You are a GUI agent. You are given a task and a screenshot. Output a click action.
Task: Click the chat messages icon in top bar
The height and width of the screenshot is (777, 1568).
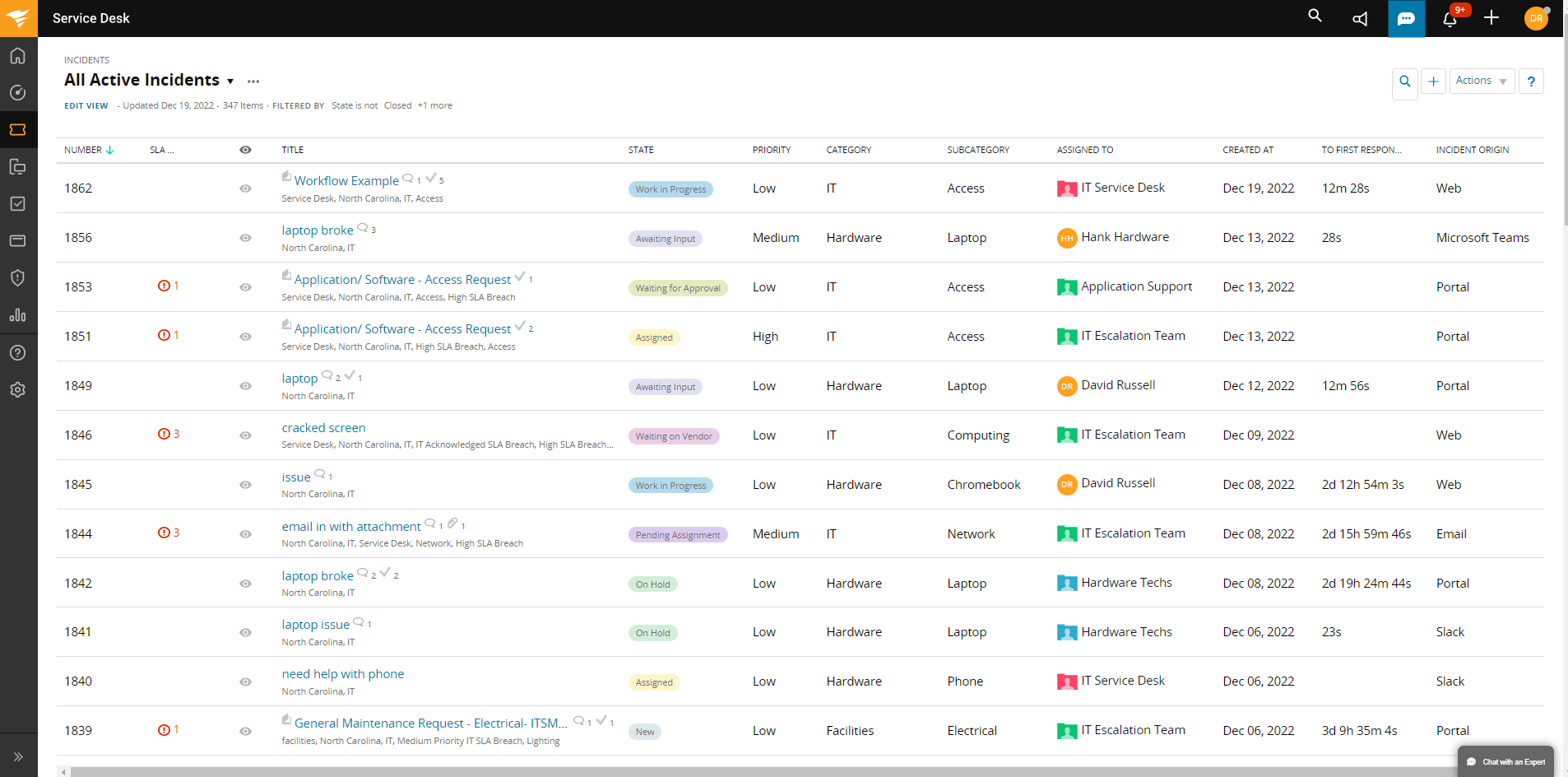tap(1406, 19)
